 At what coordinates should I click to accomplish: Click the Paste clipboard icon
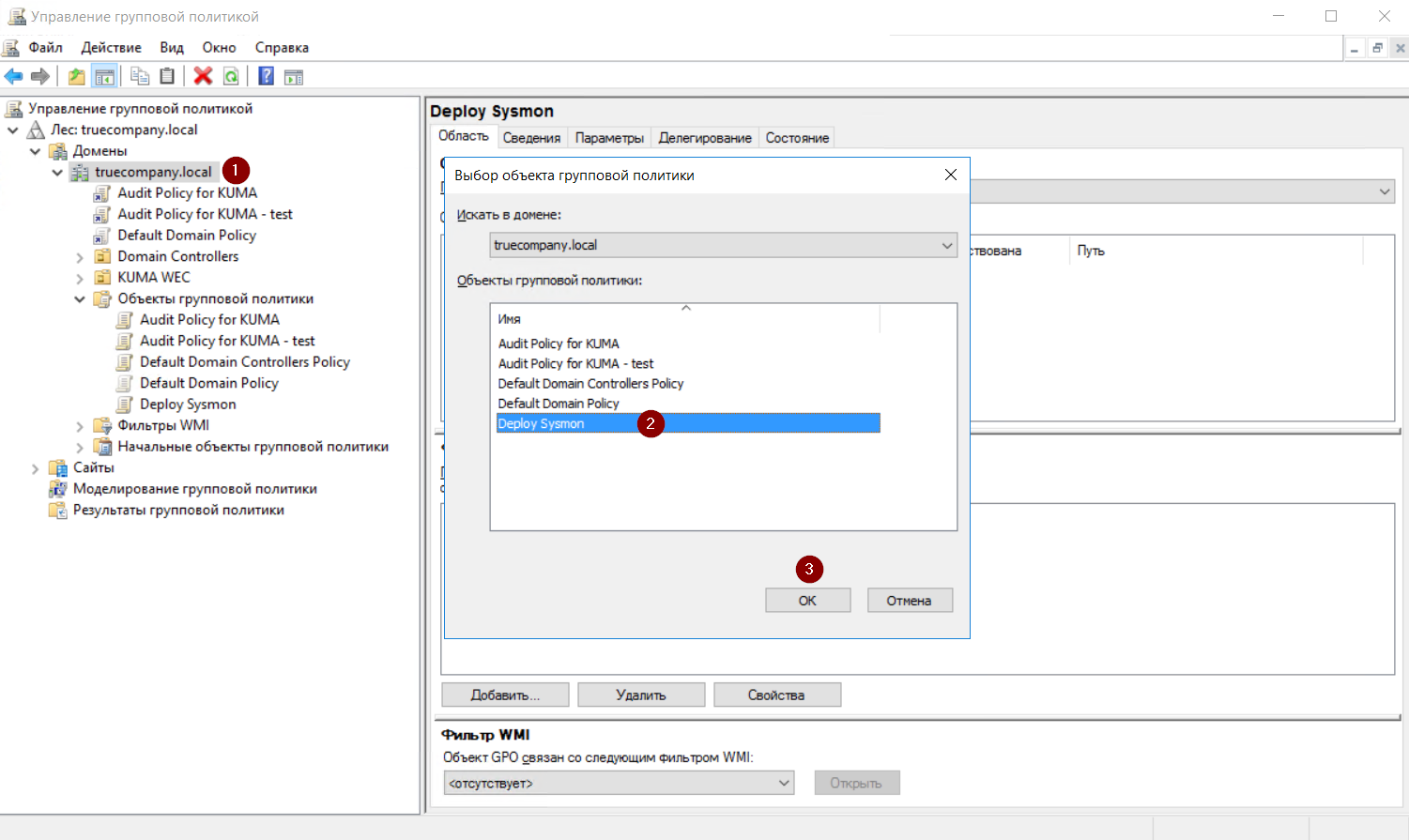pos(167,77)
